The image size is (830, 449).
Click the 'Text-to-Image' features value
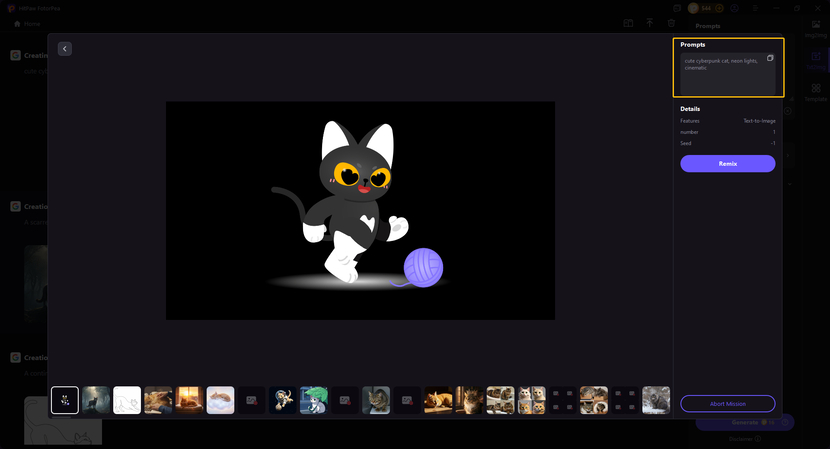tap(759, 121)
